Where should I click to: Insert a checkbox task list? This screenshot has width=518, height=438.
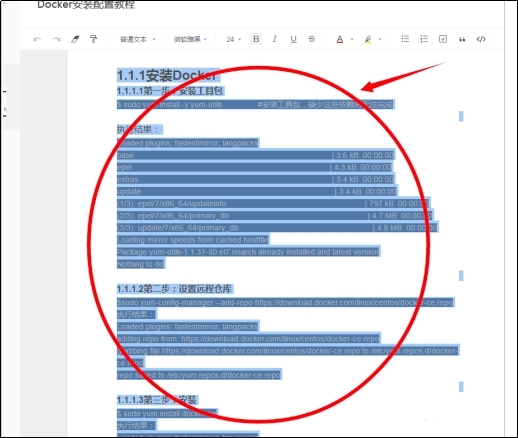443,39
